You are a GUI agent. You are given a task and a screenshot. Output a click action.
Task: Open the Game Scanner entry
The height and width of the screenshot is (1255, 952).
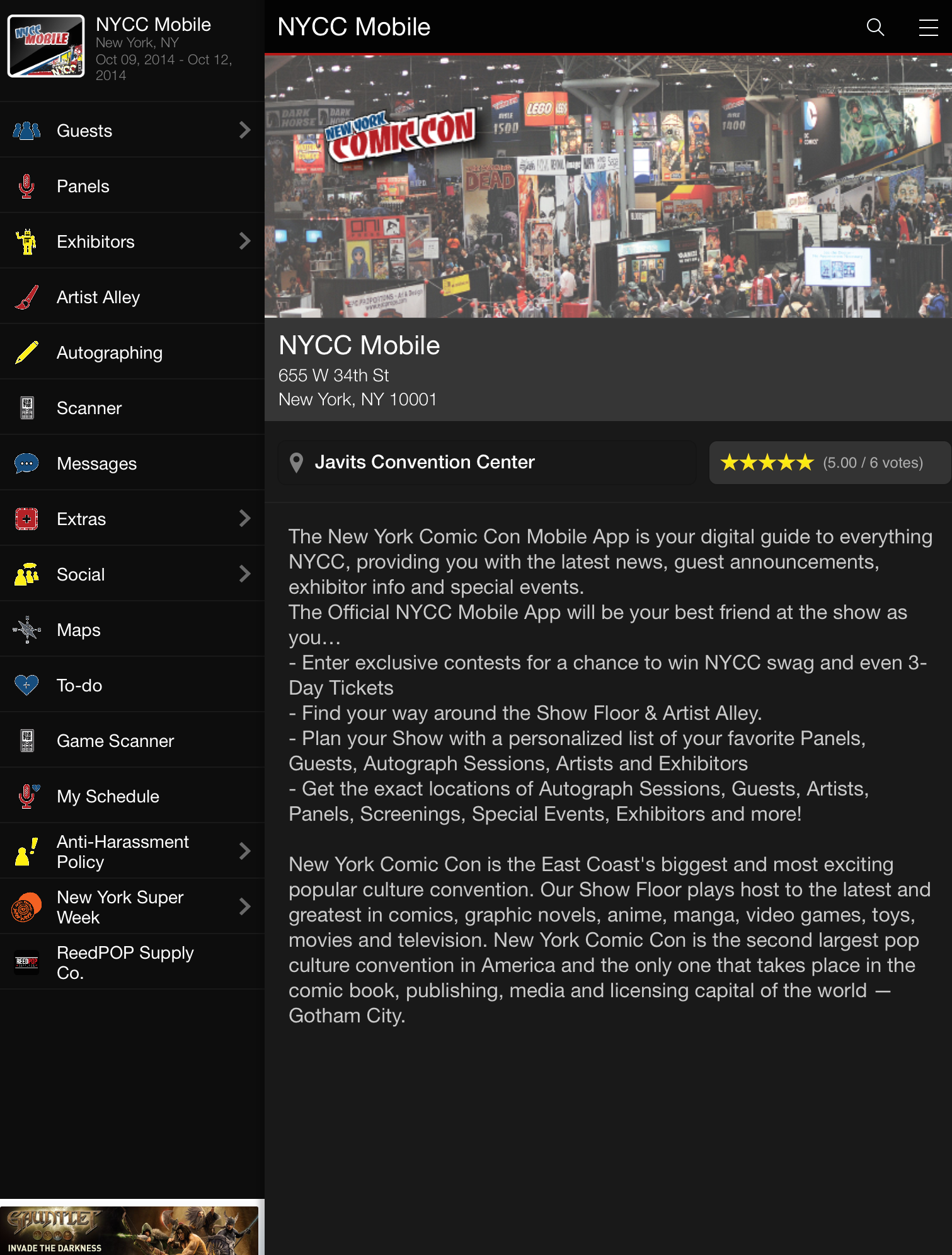(x=132, y=741)
